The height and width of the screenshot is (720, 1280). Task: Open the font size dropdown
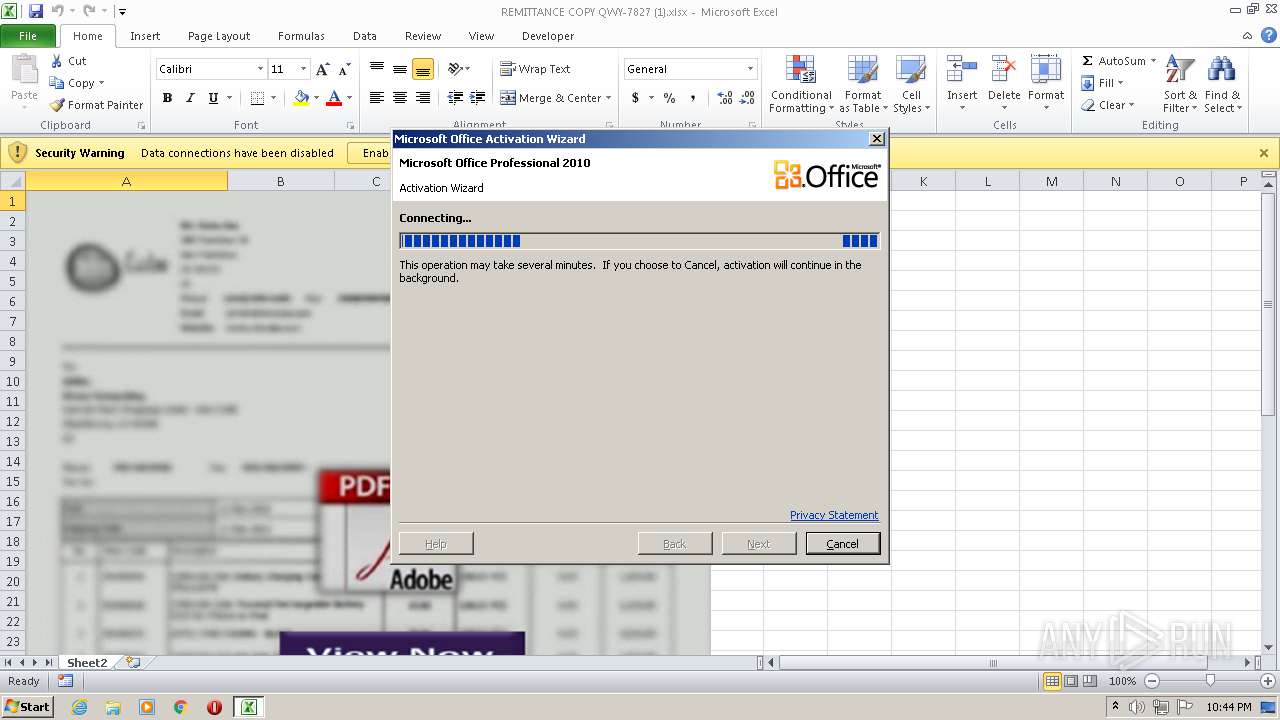click(x=302, y=69)
